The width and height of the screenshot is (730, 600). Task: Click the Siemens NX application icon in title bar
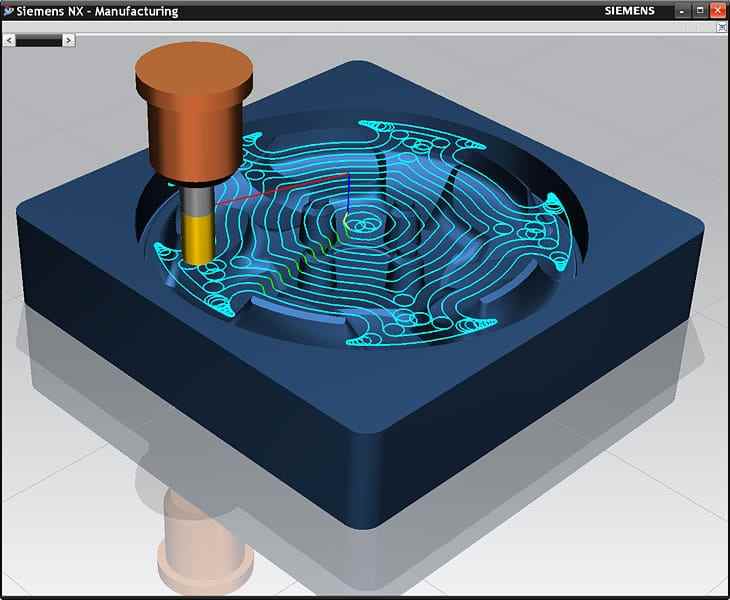click(8, 11)
